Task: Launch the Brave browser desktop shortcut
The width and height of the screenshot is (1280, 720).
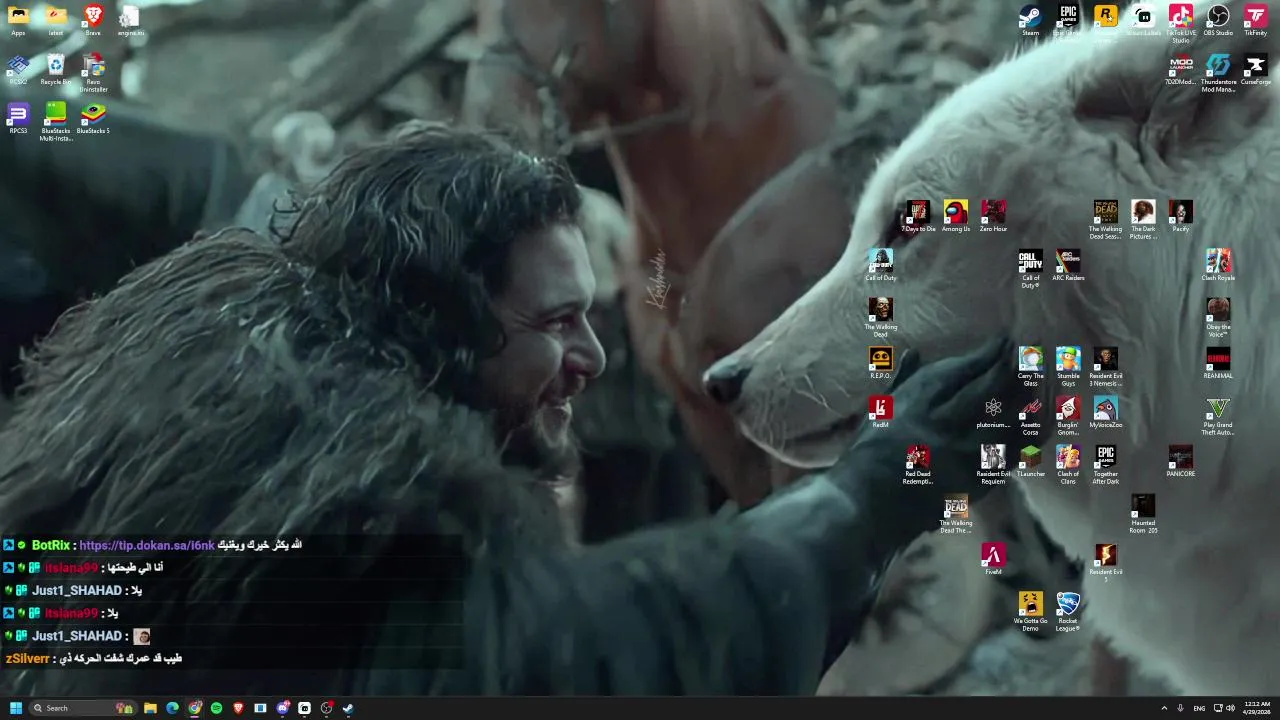Action: click(x=93, y=20)
